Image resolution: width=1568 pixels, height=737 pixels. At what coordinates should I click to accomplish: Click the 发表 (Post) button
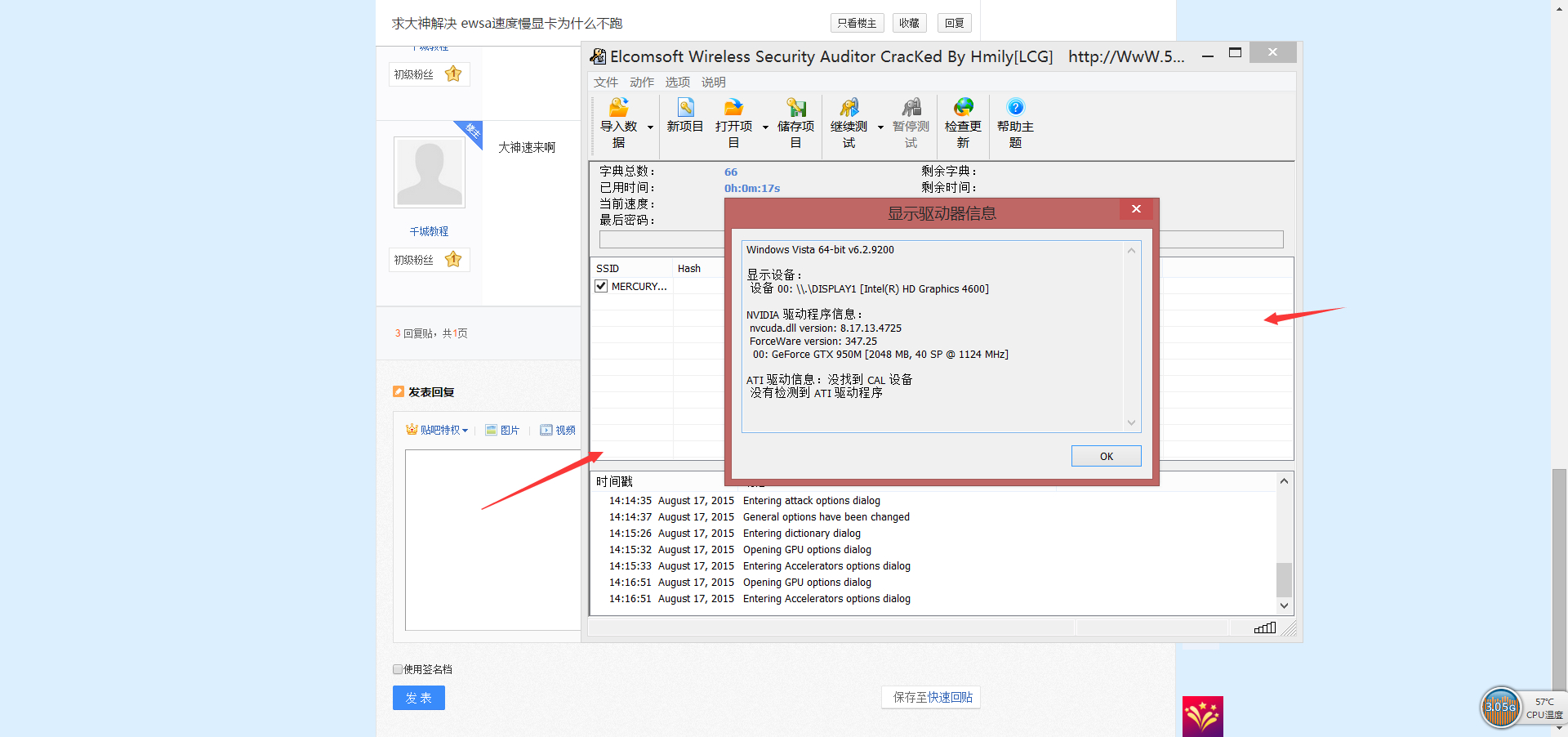419,698
